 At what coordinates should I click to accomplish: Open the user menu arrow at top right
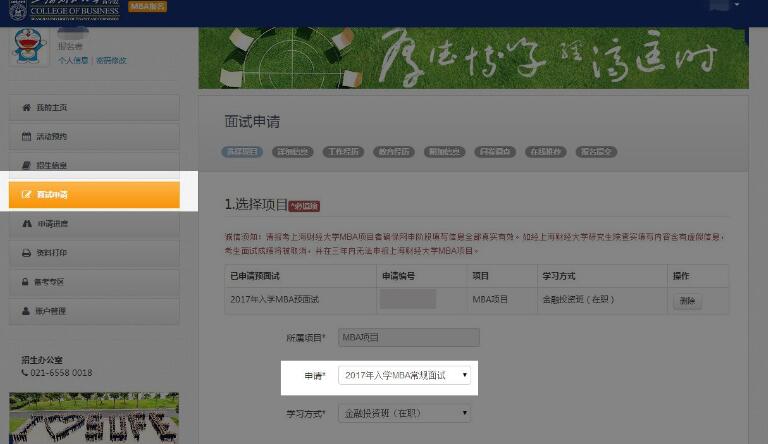(x=737, y=5)
